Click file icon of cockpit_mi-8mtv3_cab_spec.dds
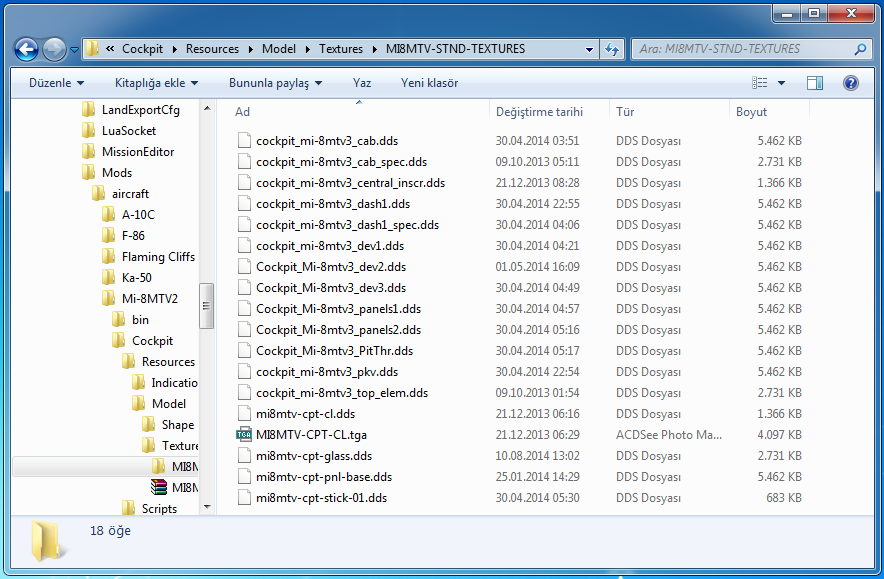This screenshot has width=884, height=579. [x=244, y=162]
